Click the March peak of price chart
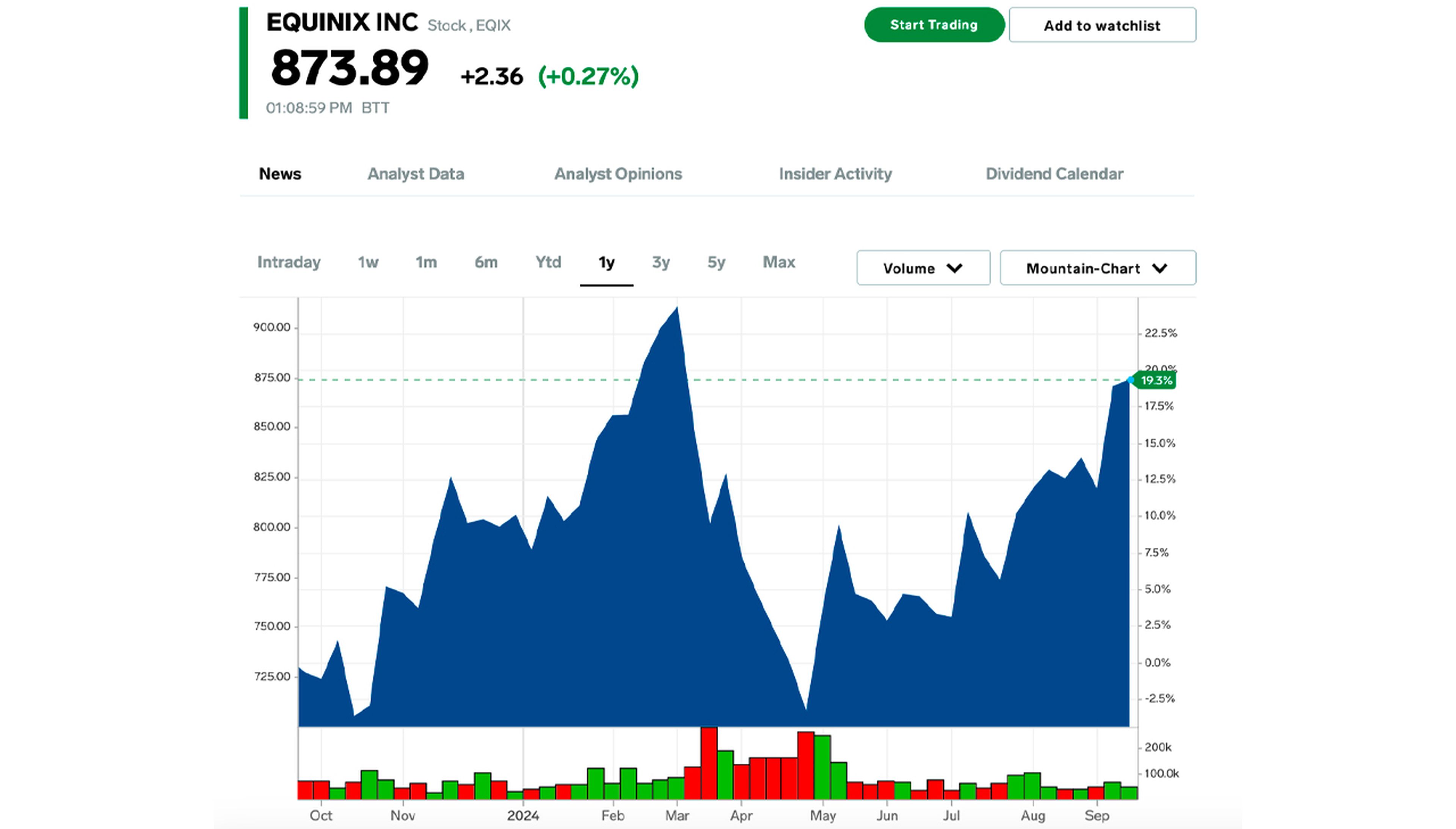The height and width of the screenshot is (829, 1456). tap(676, 308)
